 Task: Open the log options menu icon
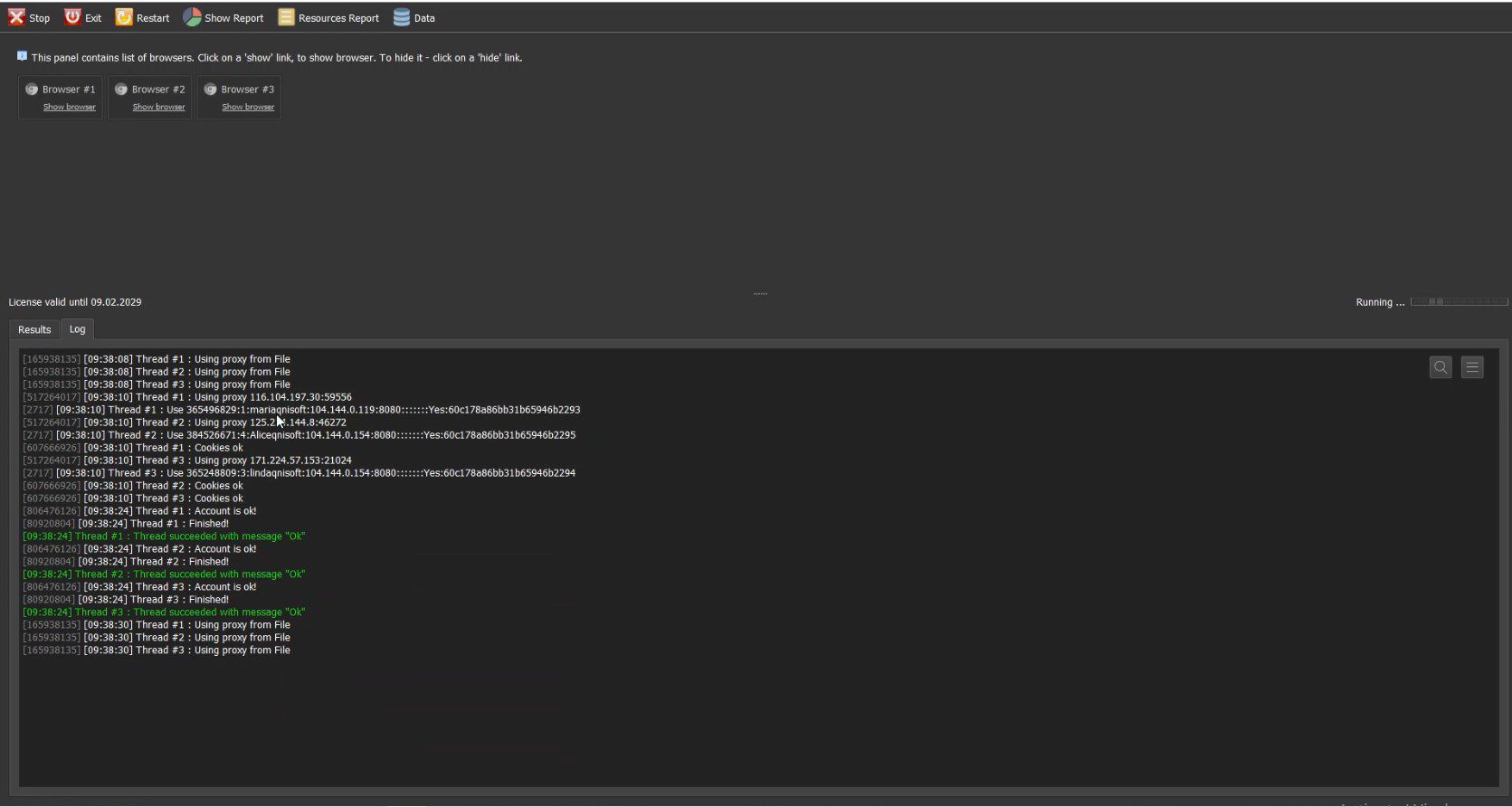1472,367
